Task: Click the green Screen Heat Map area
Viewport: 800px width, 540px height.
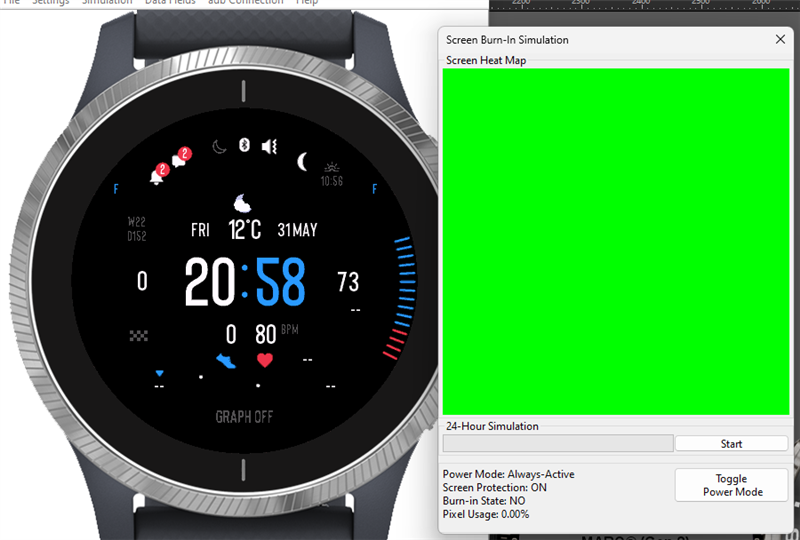Action: [616, 241]
